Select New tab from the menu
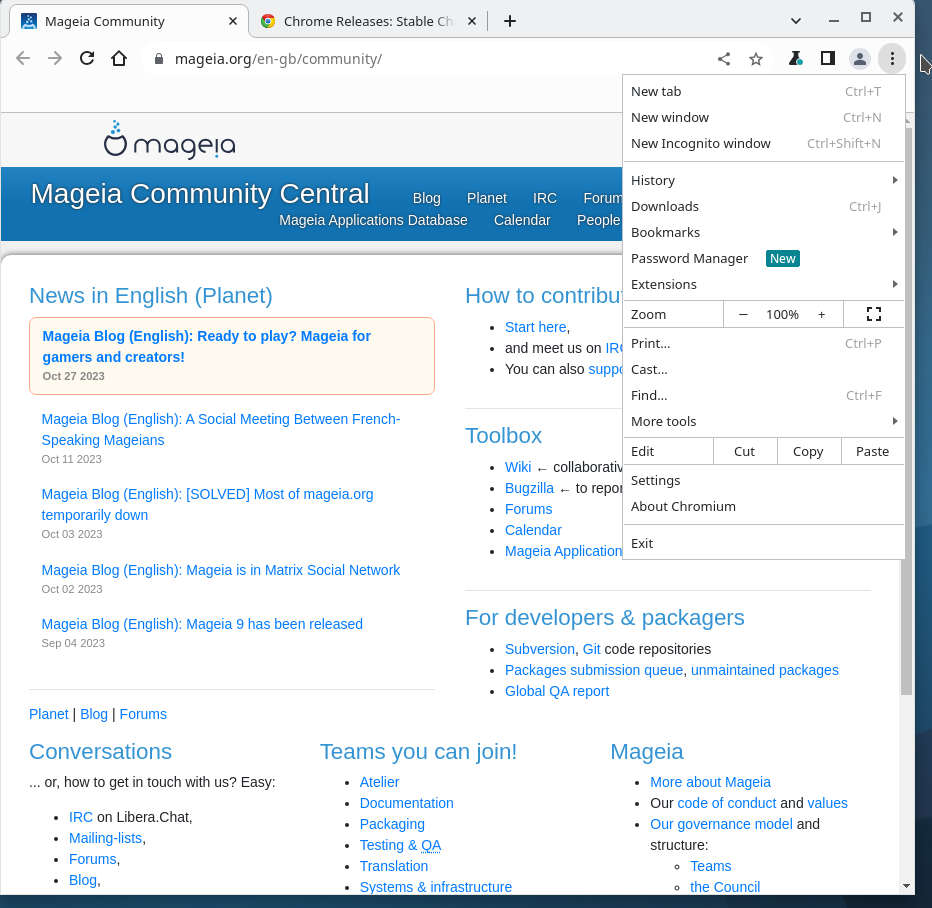Image resolution: width=932 pixels, height=908 pixels. click(763, 92)
